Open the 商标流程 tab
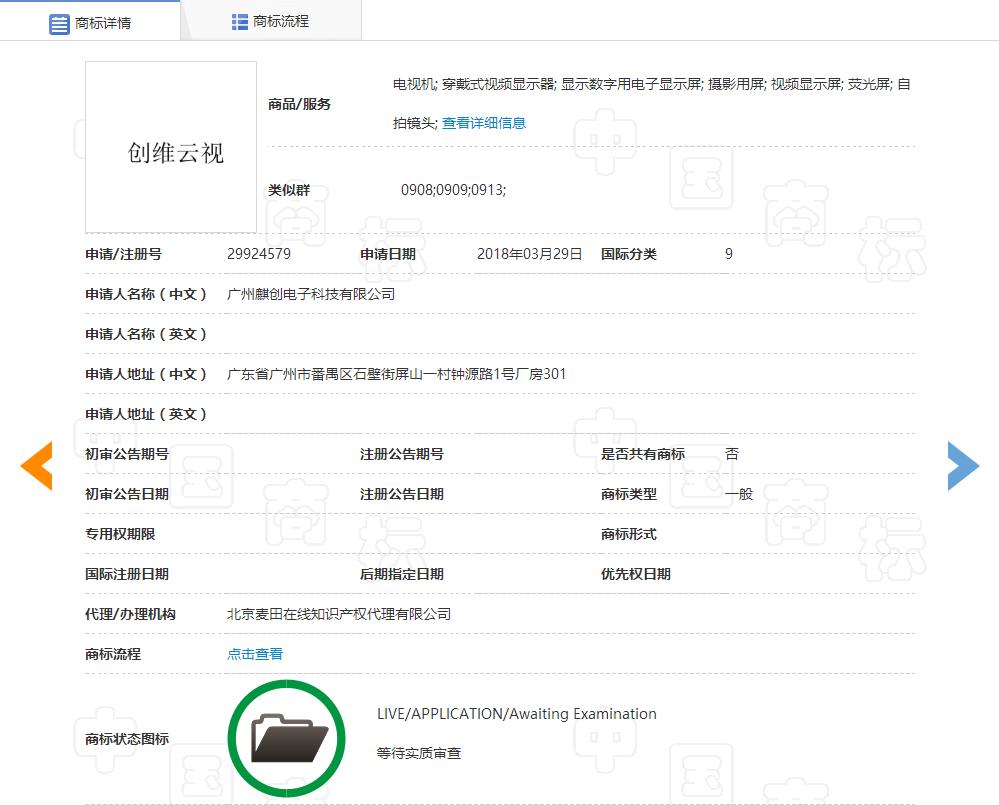The width and height of the screenshot is (999, 805). (x=281, y=21)
